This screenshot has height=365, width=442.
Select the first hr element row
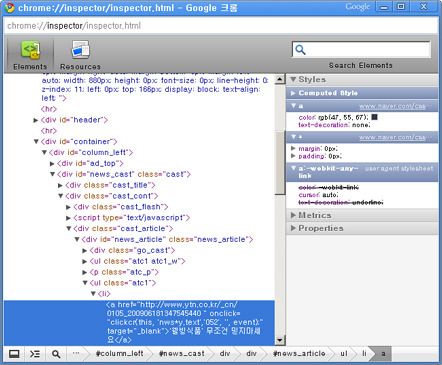(49, 109)
